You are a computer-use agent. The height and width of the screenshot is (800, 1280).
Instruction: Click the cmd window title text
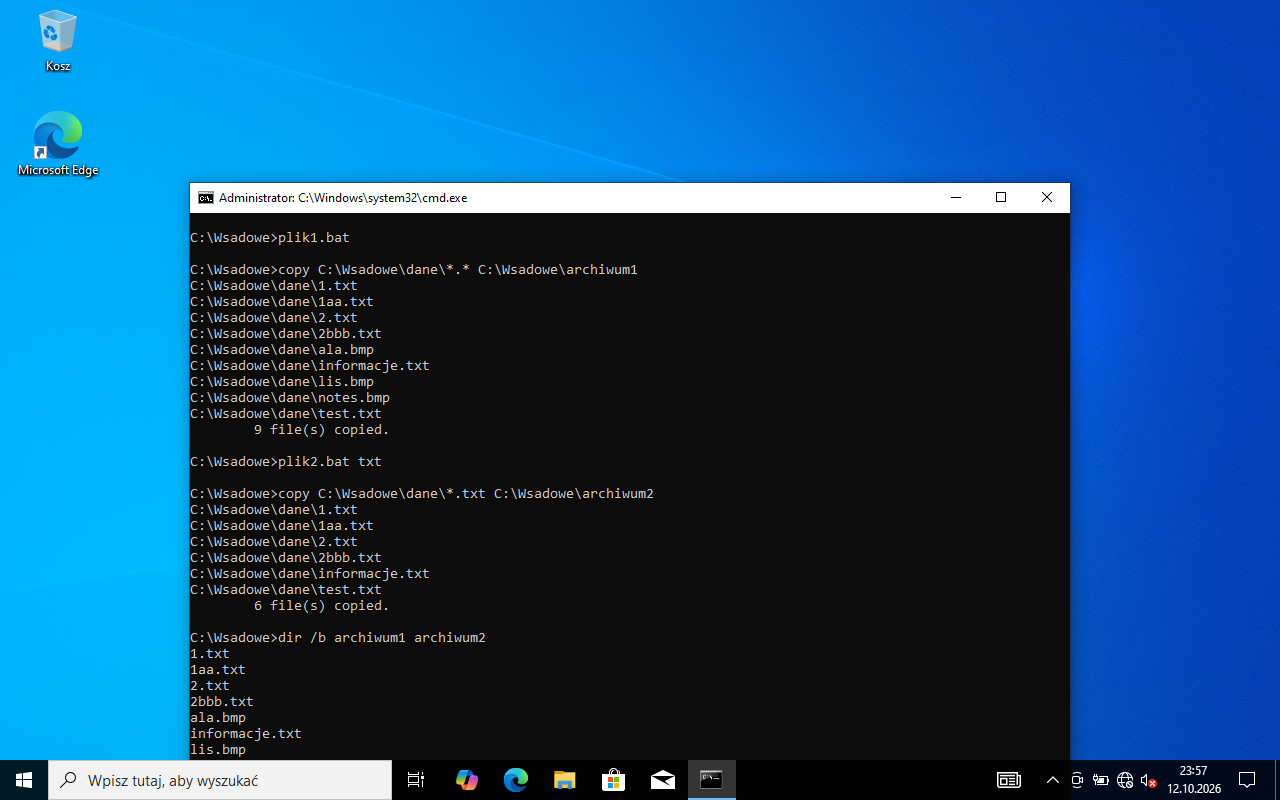pyautogui.click(x=343, y=198)
